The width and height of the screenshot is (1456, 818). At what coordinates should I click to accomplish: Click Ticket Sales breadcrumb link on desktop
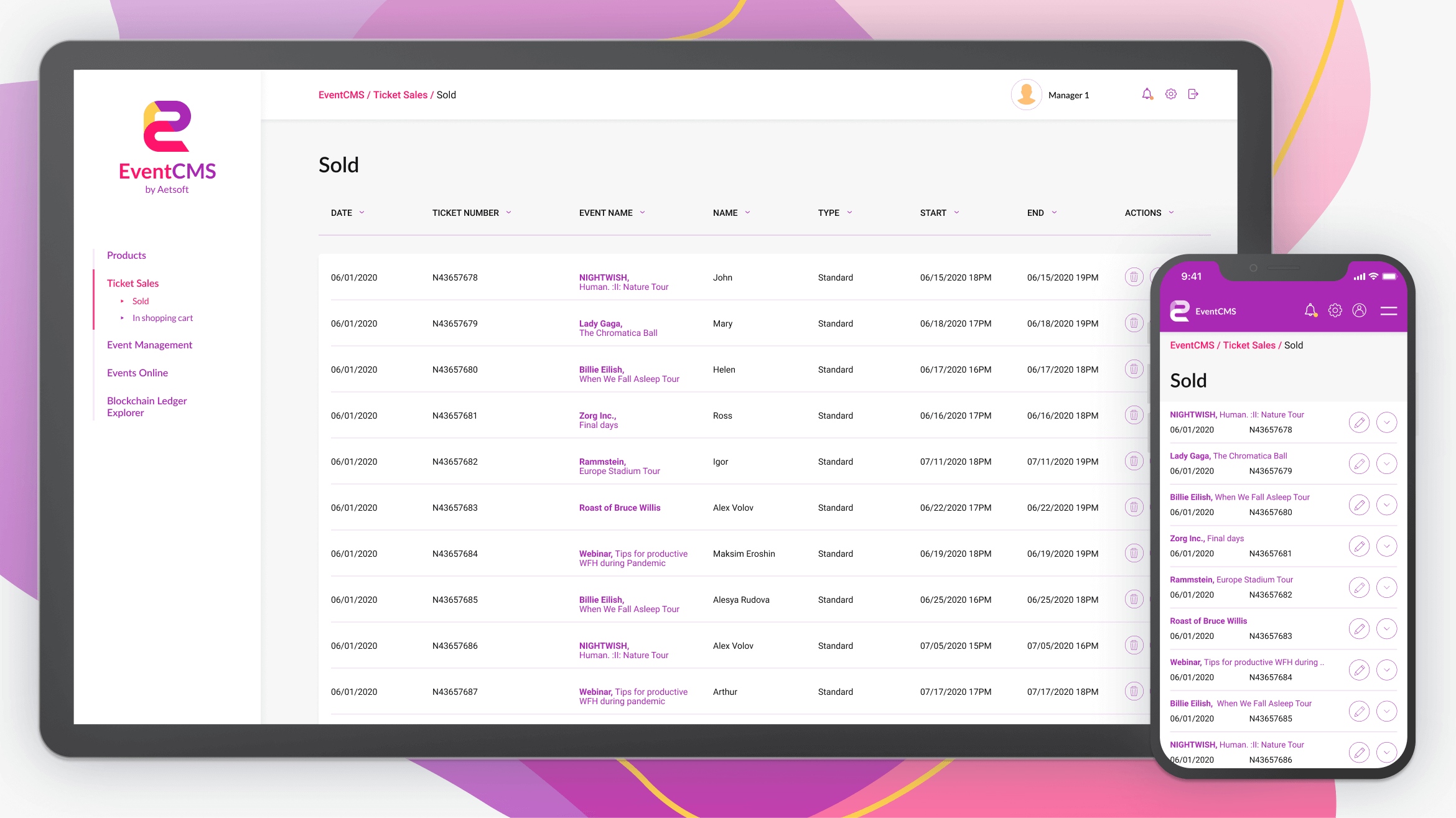(x=400, y=95)
